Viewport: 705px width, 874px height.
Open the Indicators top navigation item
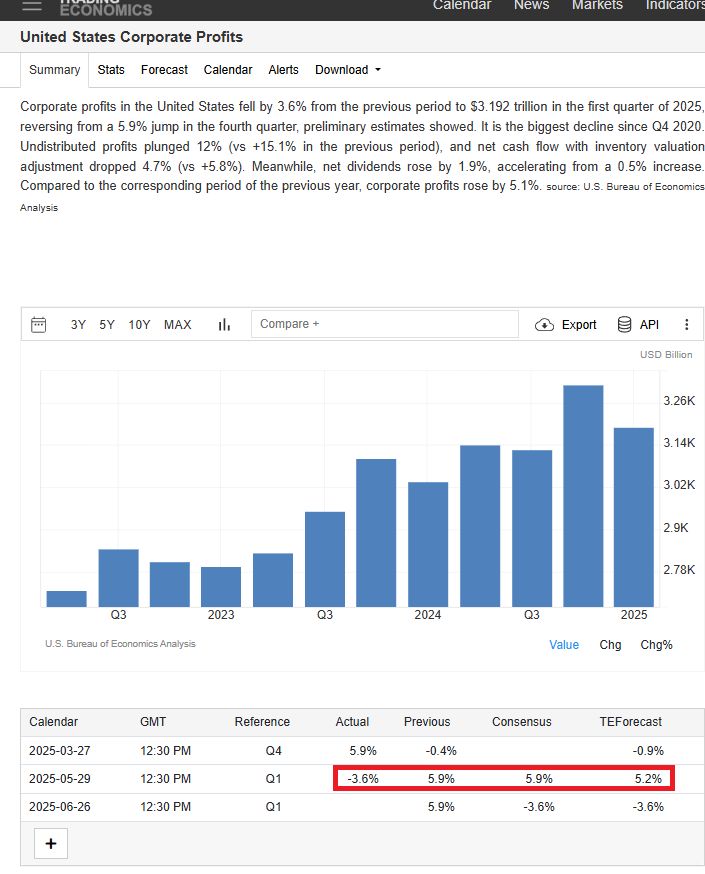[675, 5]
